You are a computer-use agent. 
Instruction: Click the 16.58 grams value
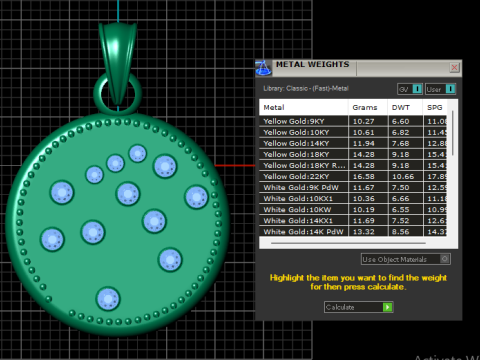(x=363, y=176)
